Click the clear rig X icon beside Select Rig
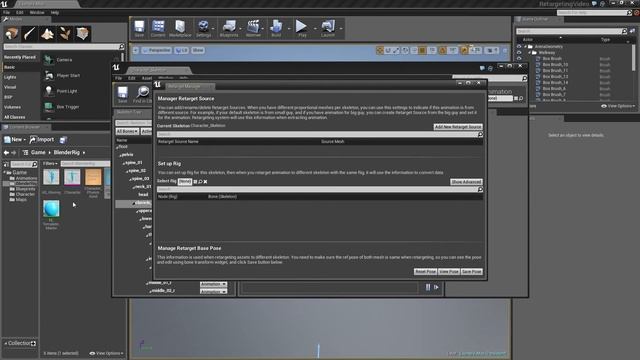Viewport: 640px width, 360px height. pos(205,182)
